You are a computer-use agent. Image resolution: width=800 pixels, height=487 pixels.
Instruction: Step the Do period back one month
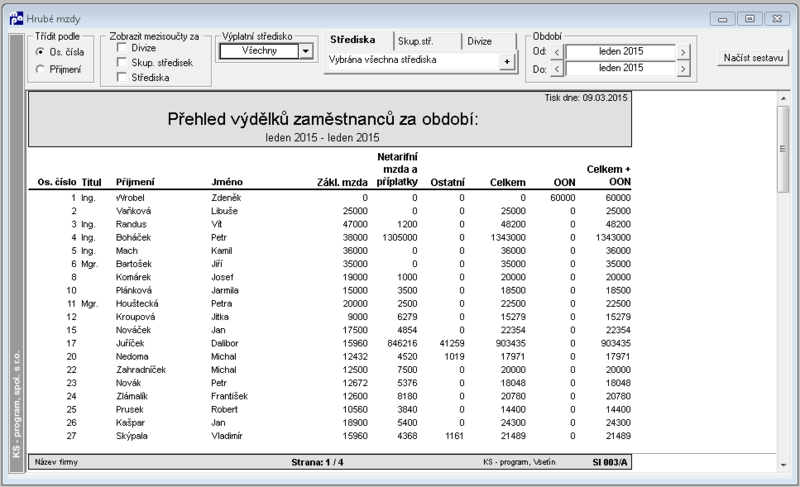click(557, 69)
